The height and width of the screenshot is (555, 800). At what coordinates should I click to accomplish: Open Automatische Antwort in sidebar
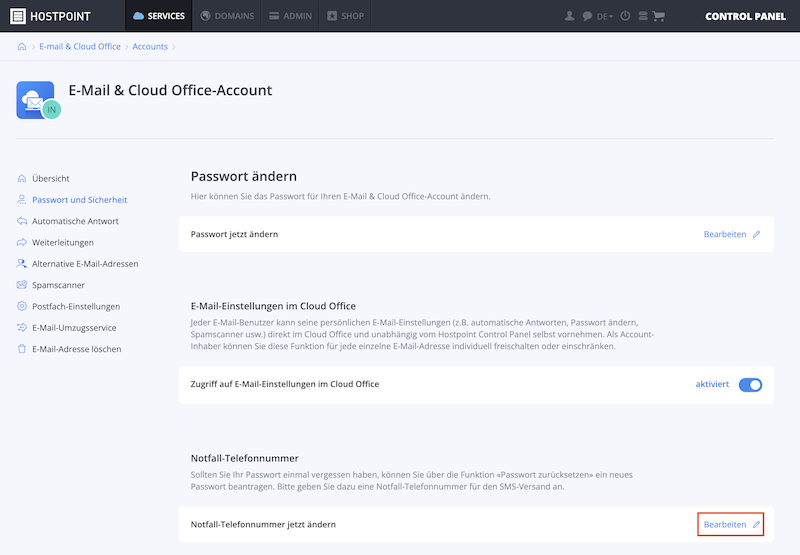coord(75,221)
